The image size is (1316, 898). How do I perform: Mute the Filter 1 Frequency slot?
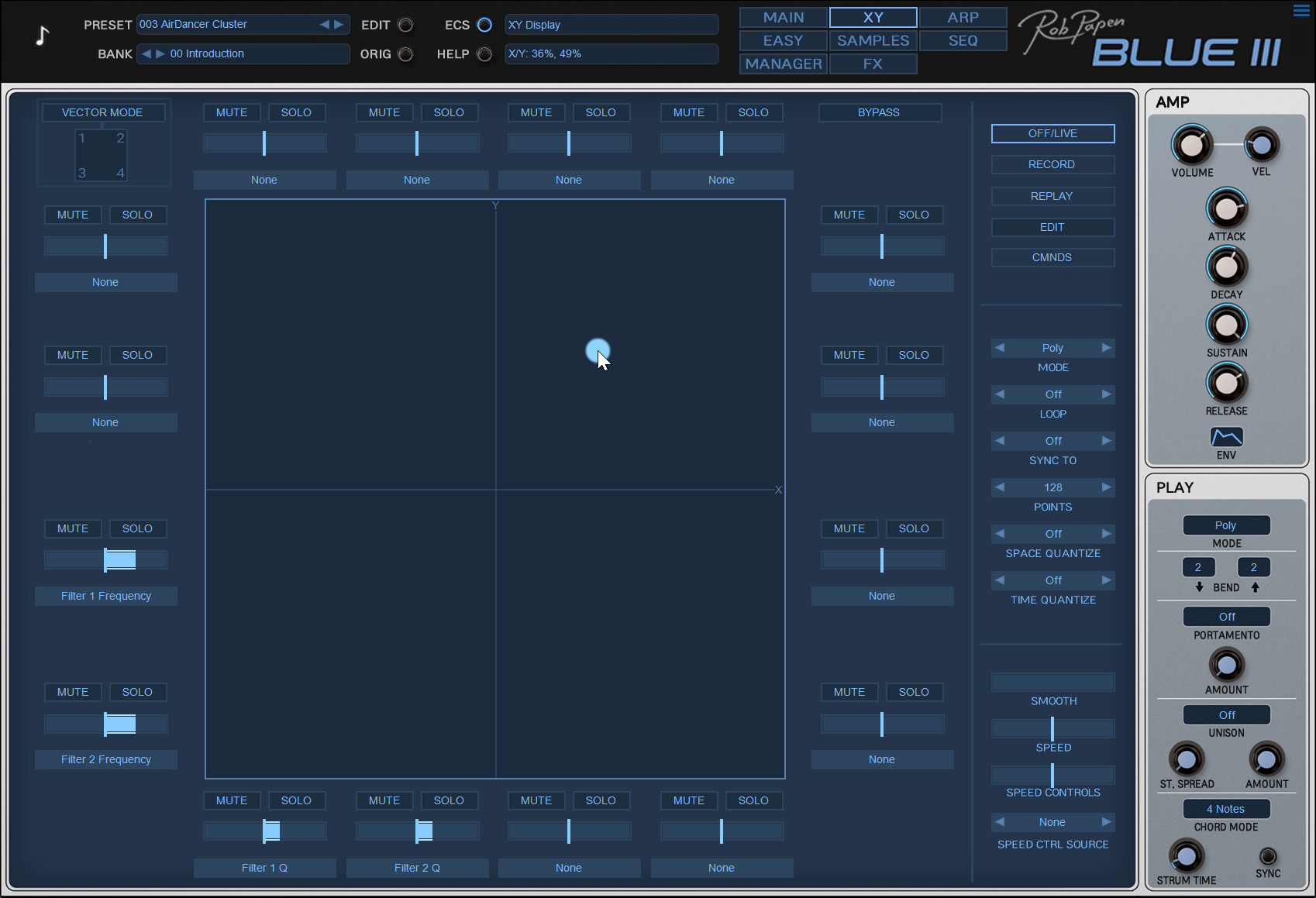point(73,528)
